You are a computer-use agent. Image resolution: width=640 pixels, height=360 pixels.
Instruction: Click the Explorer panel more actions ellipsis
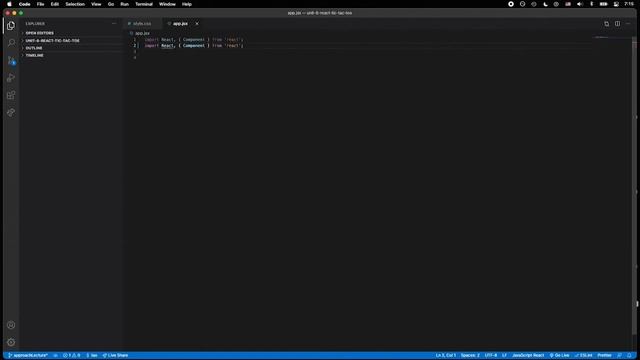114,24
